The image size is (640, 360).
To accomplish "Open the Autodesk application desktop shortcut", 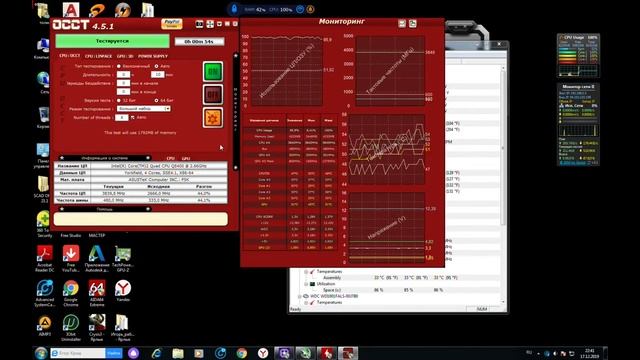I will pos(97,258).
